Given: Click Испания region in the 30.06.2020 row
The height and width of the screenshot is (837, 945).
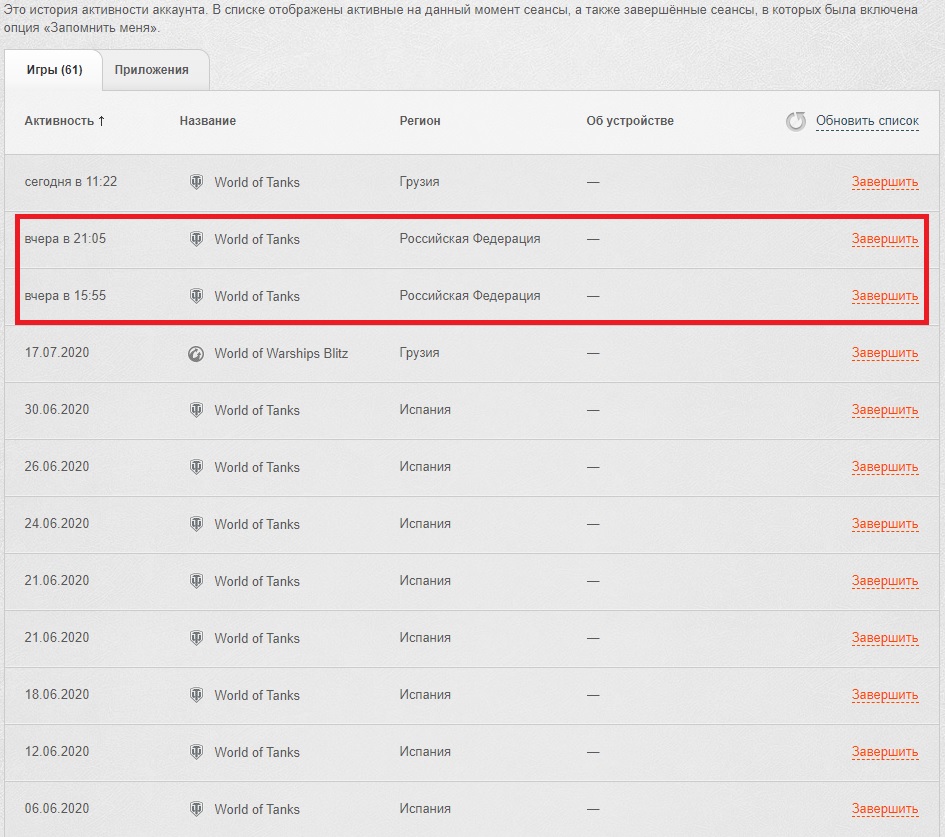Looking at the screenshot, I should [425, 410].
